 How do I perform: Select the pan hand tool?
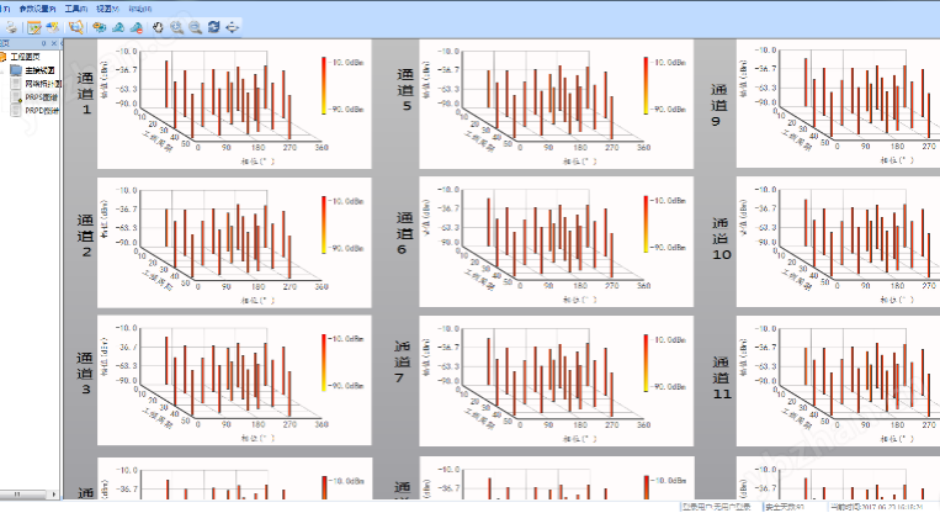point(157,27)
